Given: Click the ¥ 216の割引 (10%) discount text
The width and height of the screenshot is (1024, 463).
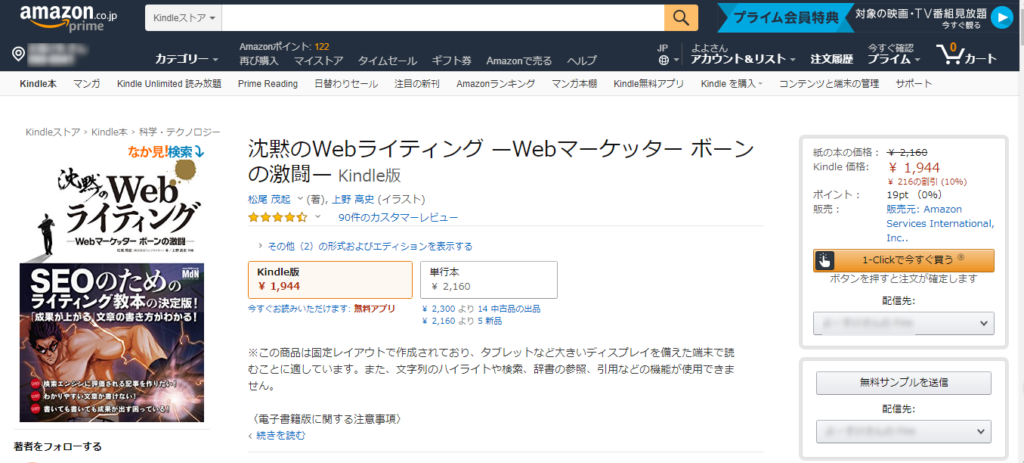Looking at the screenshot, I should pos(927,182).
